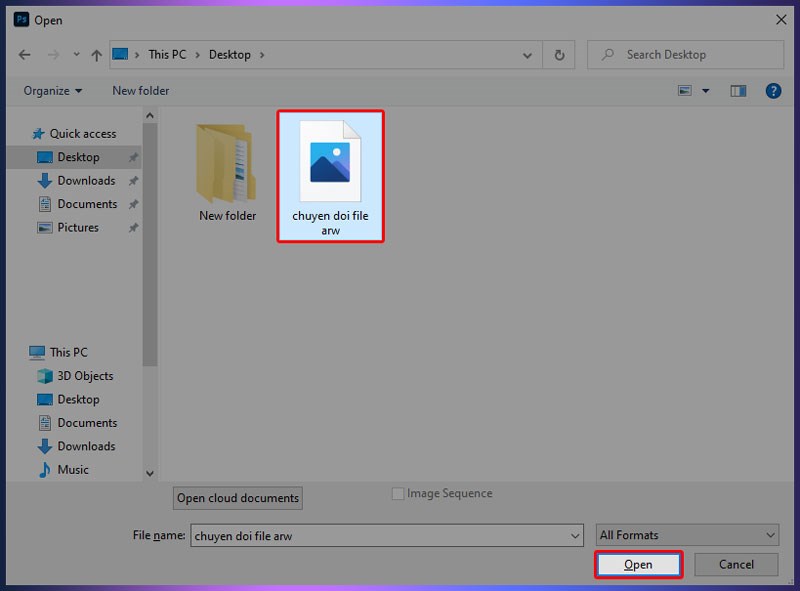Viewport: 800px width, 591px height.
Task: Open the All Formats dropdown
Action: pyautogui.click(x=686, y=535)
